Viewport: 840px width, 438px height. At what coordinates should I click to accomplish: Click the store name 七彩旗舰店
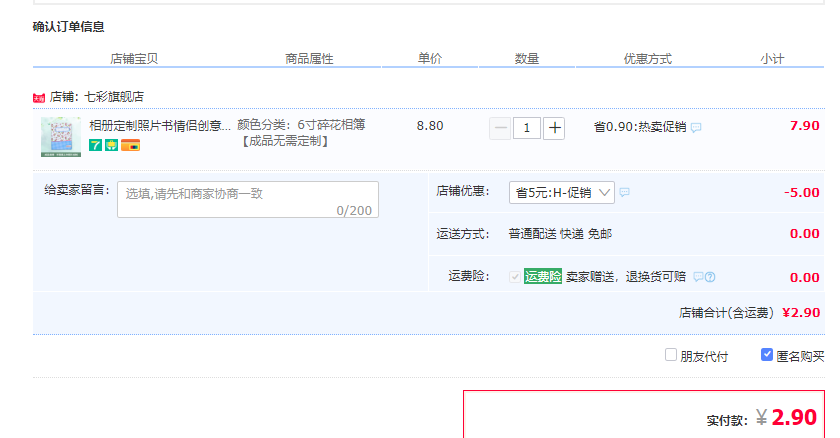coord(114,97)
